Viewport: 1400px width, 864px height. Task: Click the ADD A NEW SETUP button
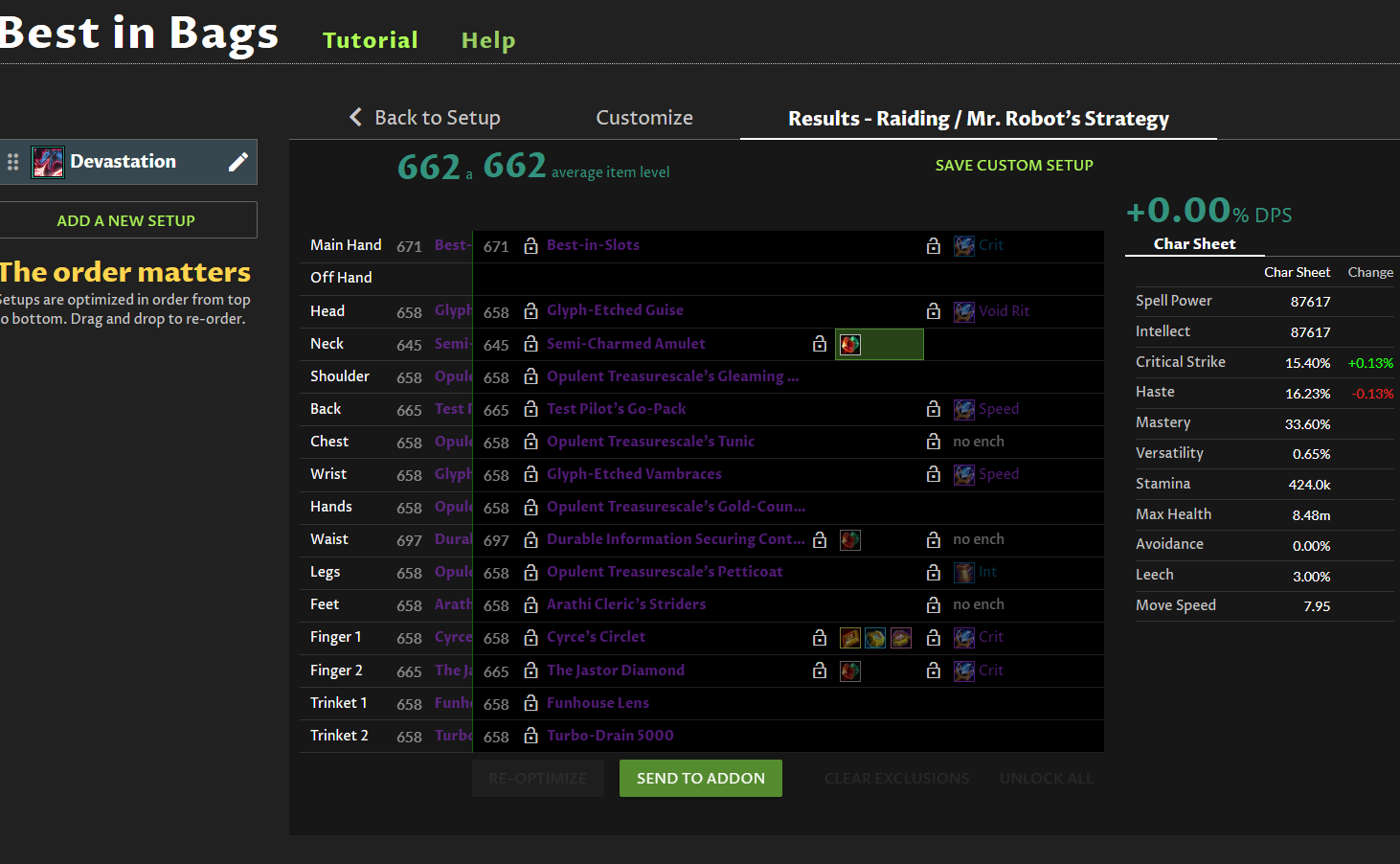pos(125,220)
